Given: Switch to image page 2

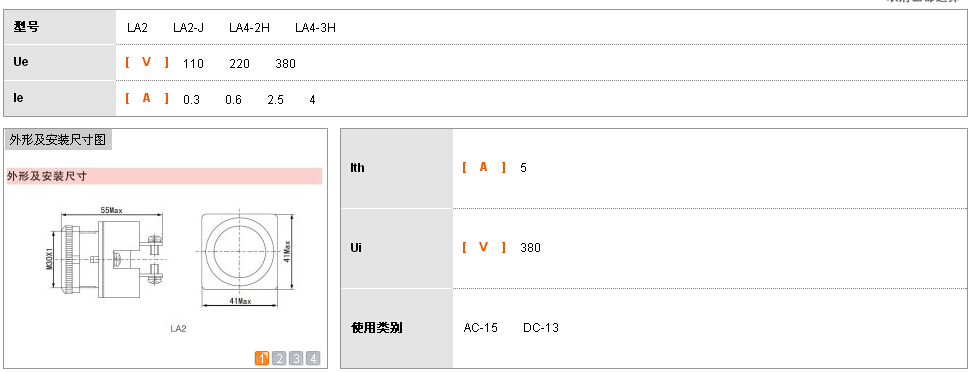Looking at the screenshot, I should (280, 358).
